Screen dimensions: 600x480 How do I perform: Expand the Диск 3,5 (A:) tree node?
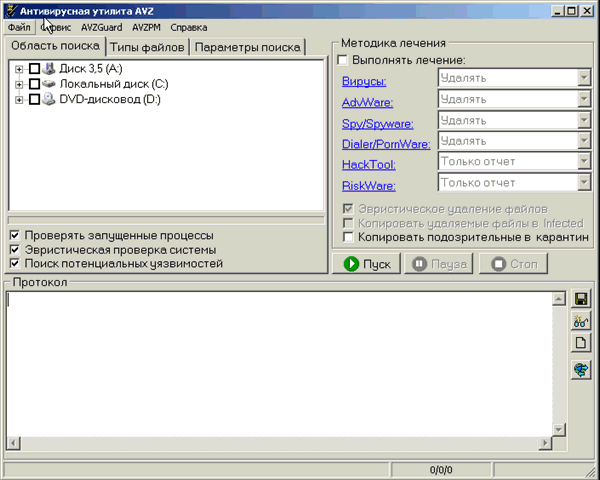click(19, 69)
